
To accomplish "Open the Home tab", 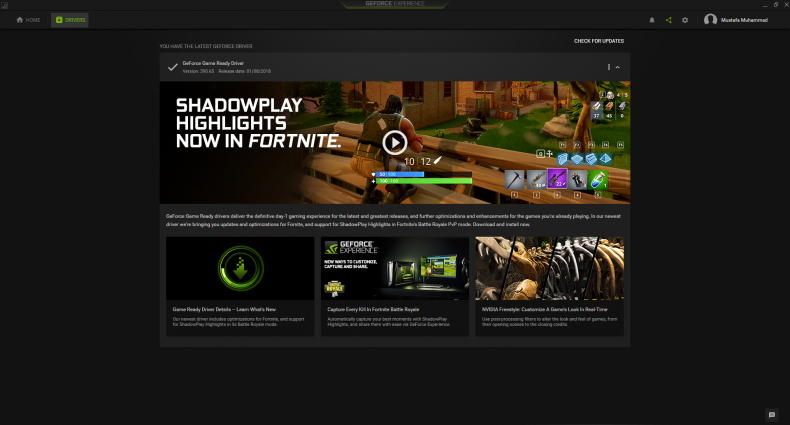I will click(x=28, y=20).
